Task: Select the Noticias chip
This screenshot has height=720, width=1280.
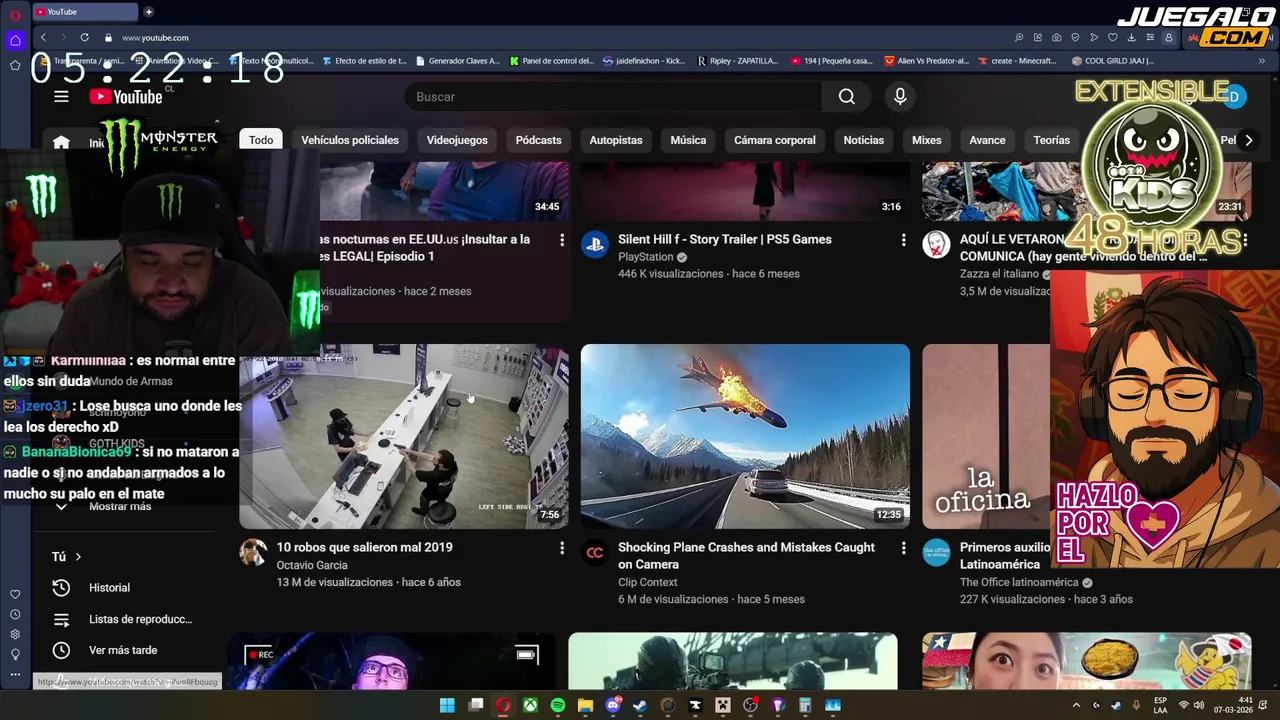Action: 864,140
